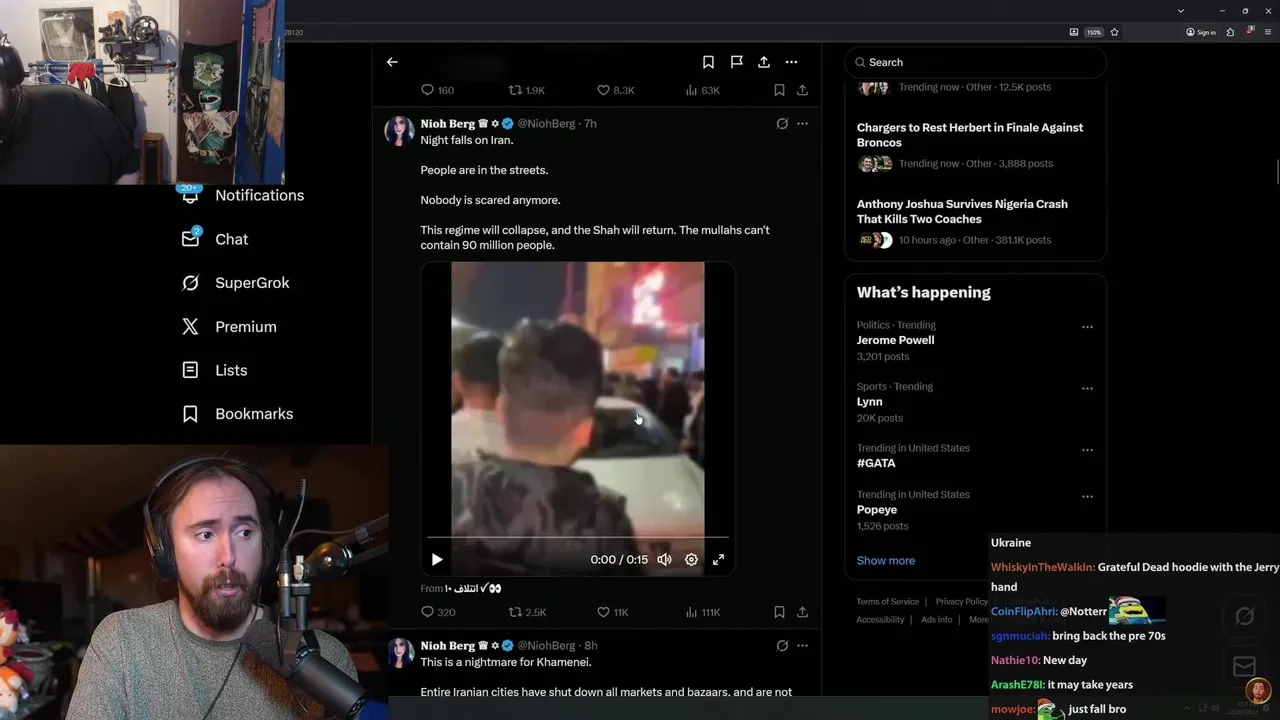
Task: Go back using the arrow above the posts
Action: (392, 62)
